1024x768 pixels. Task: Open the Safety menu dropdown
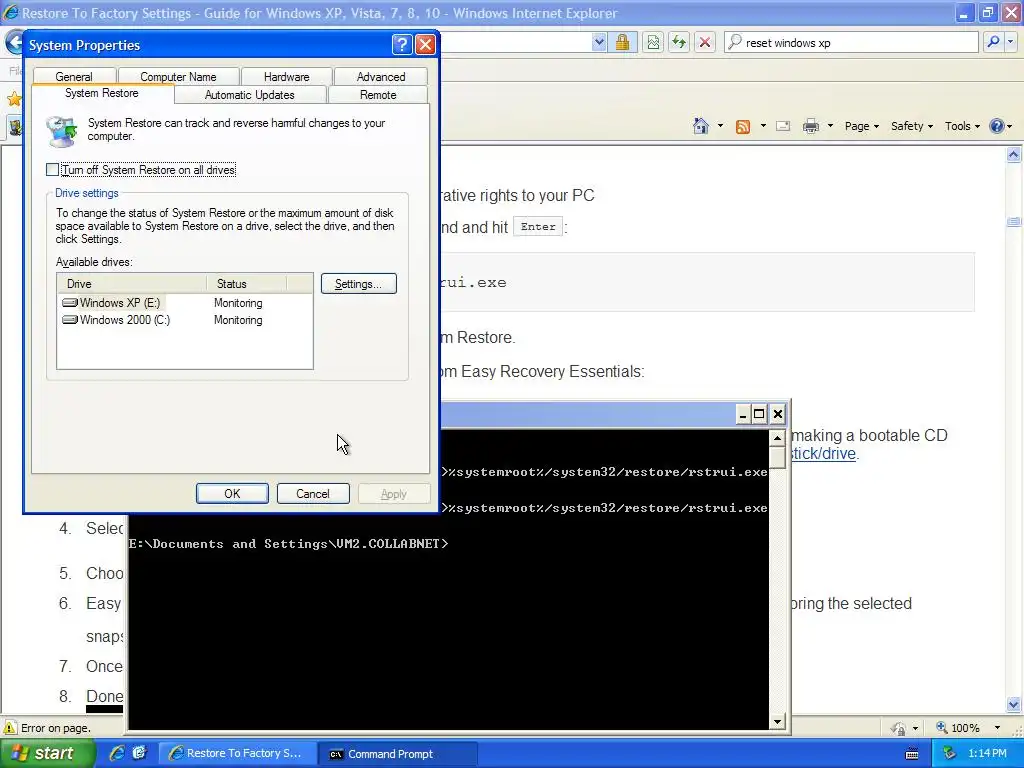click(912, 126)
